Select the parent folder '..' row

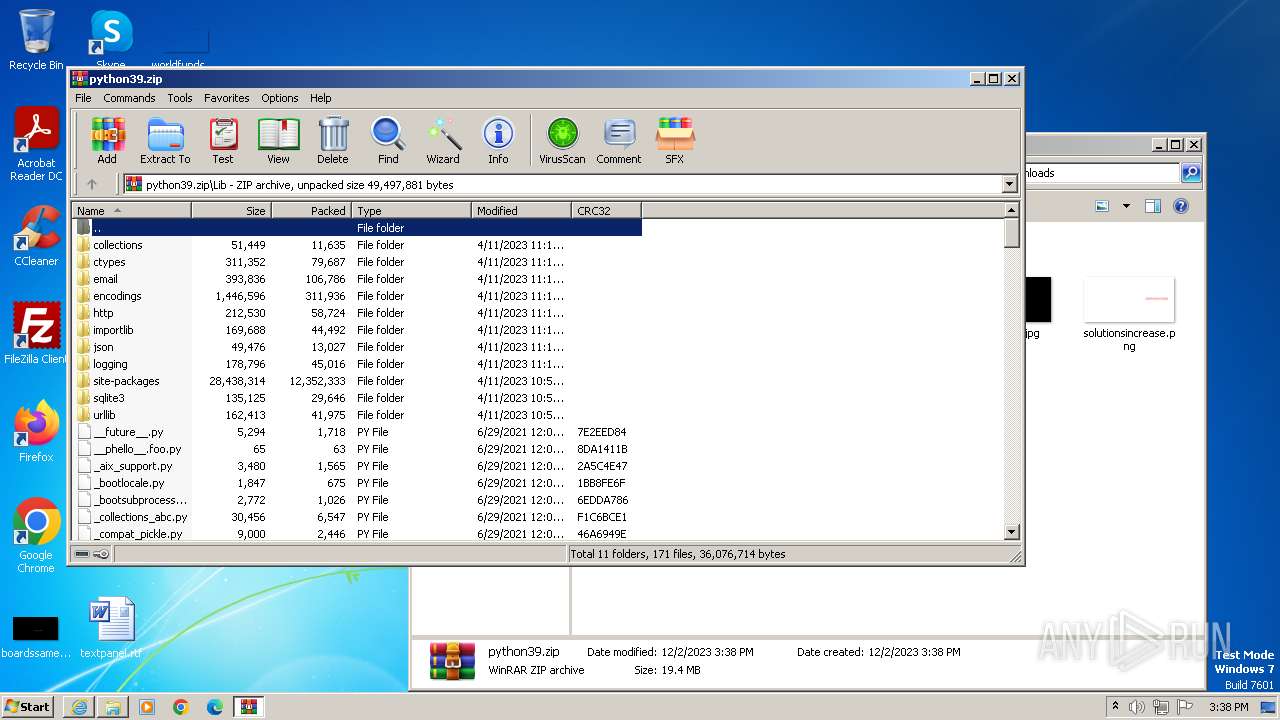tap(357, 227)
